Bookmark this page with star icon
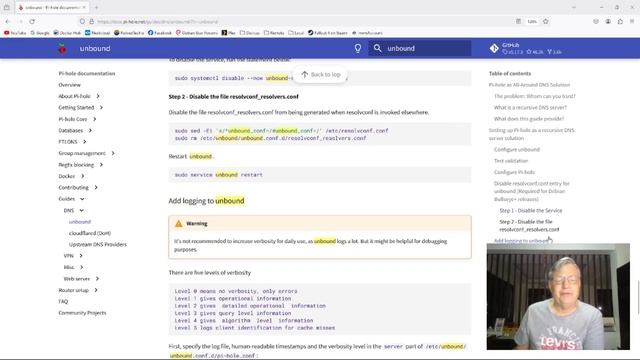 pyautogui.click(x=546, y=21)
